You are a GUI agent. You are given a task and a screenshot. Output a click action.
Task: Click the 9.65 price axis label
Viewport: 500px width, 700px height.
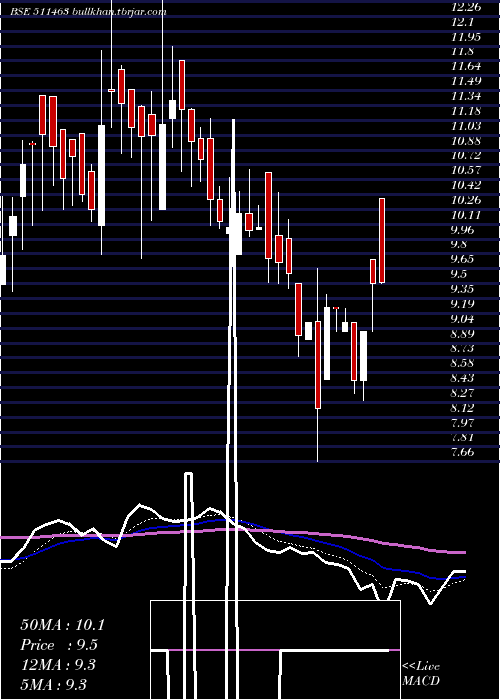pyautogui.click(x=462, y=259)
